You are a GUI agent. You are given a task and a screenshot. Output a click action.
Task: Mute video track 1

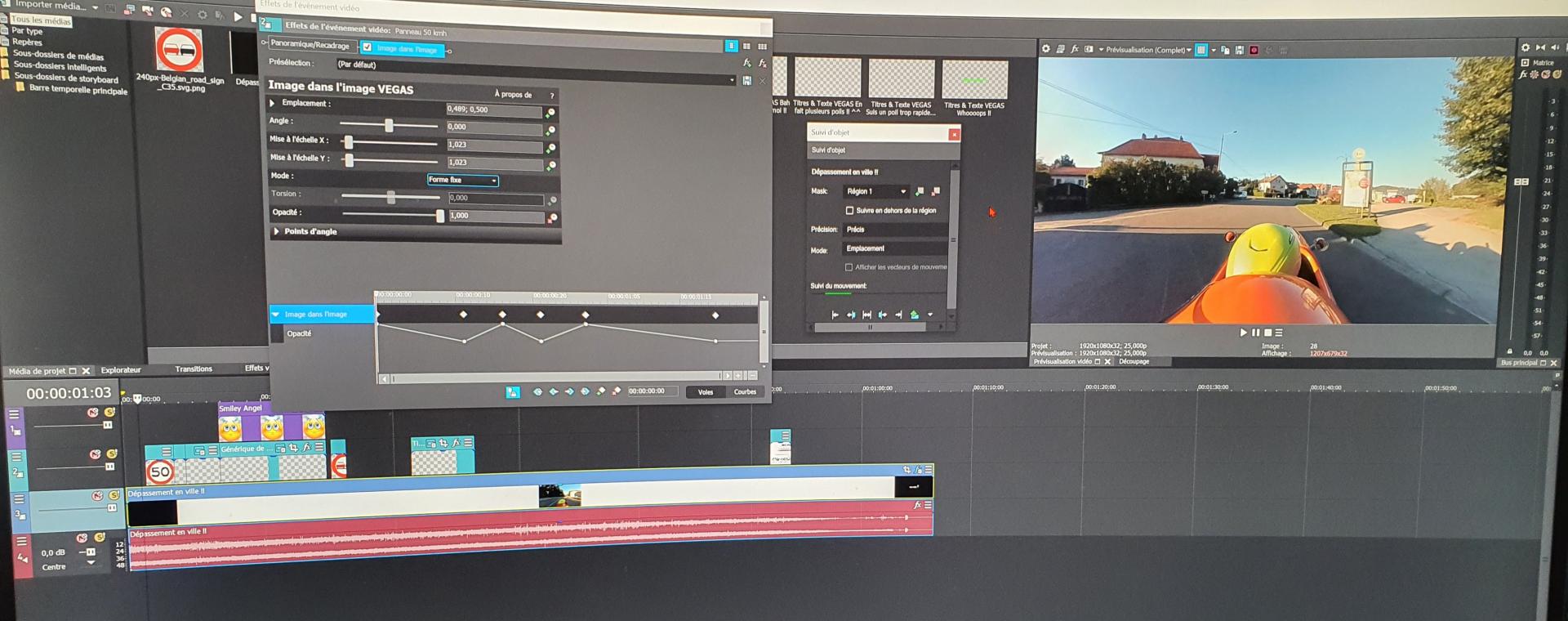93,413
